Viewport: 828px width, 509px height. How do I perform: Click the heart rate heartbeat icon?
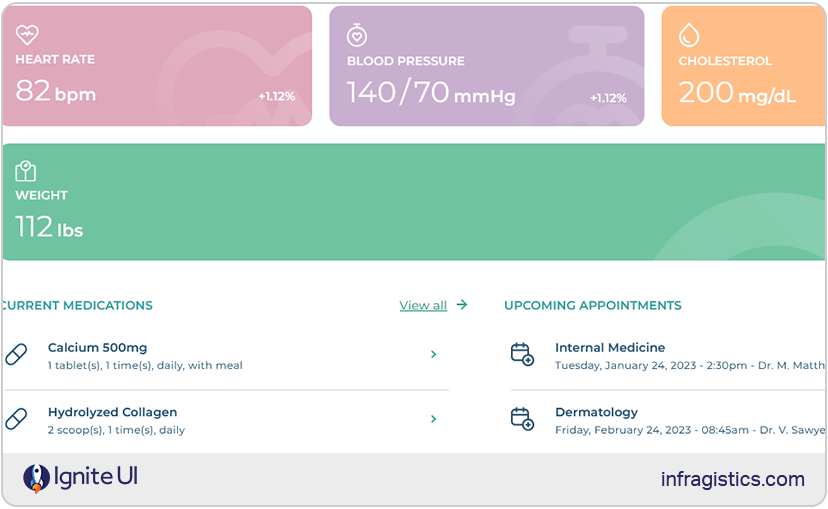coord(27,36)
